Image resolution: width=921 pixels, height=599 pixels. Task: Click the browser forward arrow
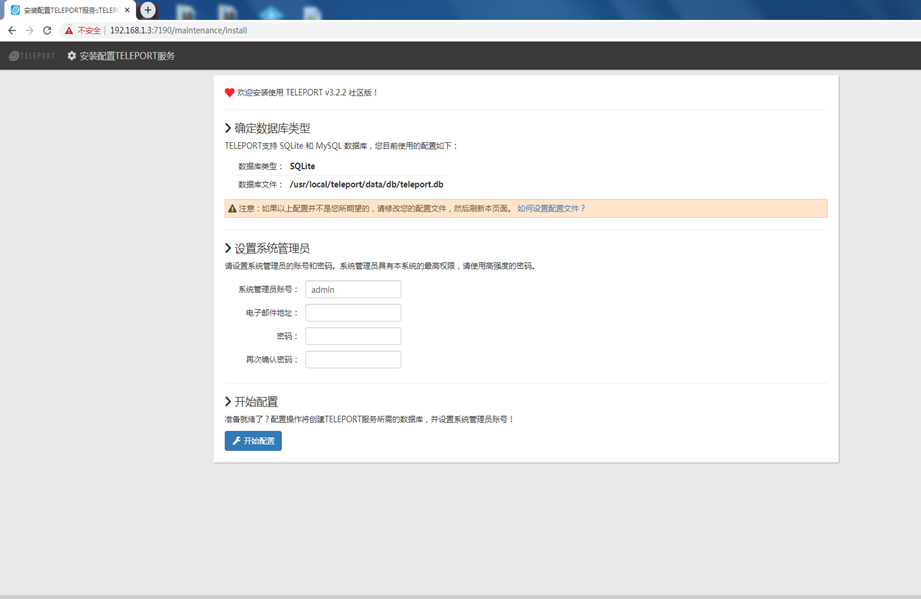pos(29,31)
